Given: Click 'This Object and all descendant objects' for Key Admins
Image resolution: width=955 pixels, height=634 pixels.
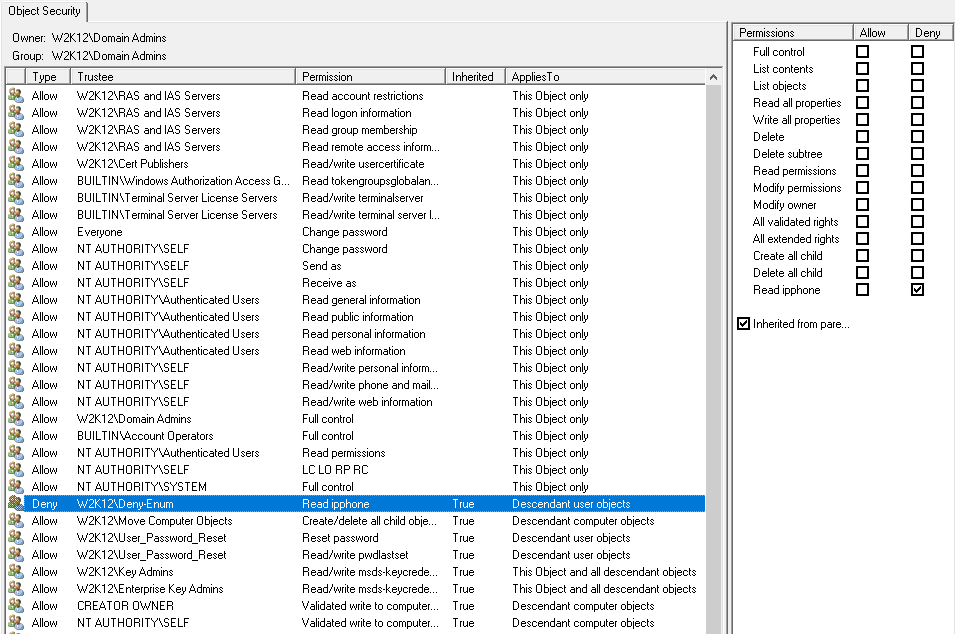Looking at the screenshot, I should tap(604, 572).
